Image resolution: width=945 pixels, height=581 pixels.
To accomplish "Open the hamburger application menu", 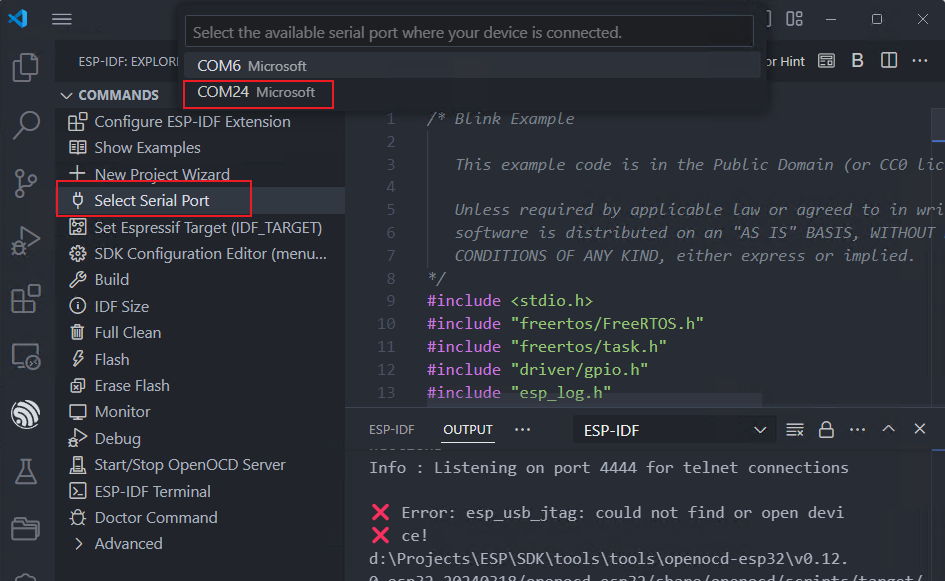I will pos(61,19).
